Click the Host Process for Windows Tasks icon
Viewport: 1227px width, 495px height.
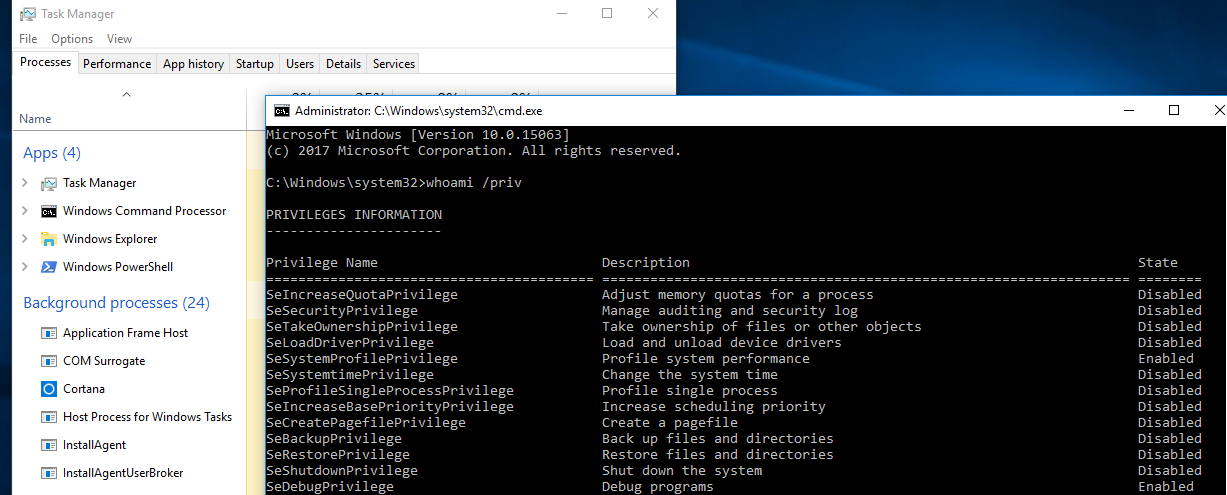tap(49, 417)
